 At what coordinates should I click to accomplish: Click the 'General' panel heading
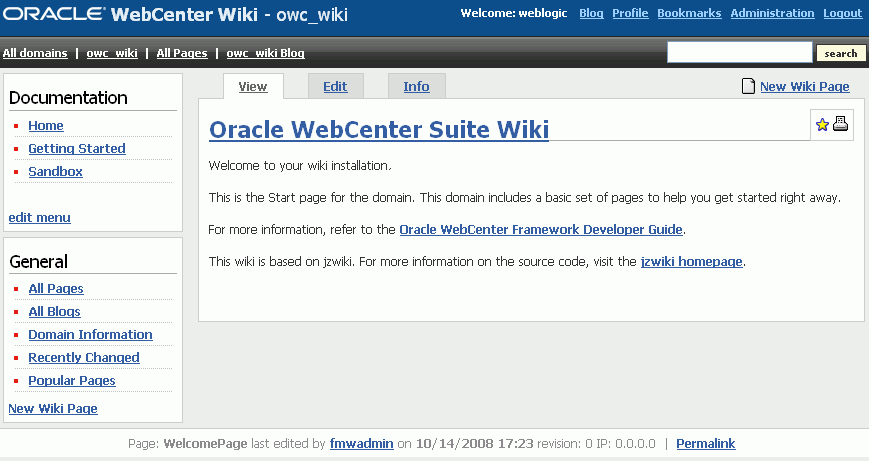(x=38, y=262)
